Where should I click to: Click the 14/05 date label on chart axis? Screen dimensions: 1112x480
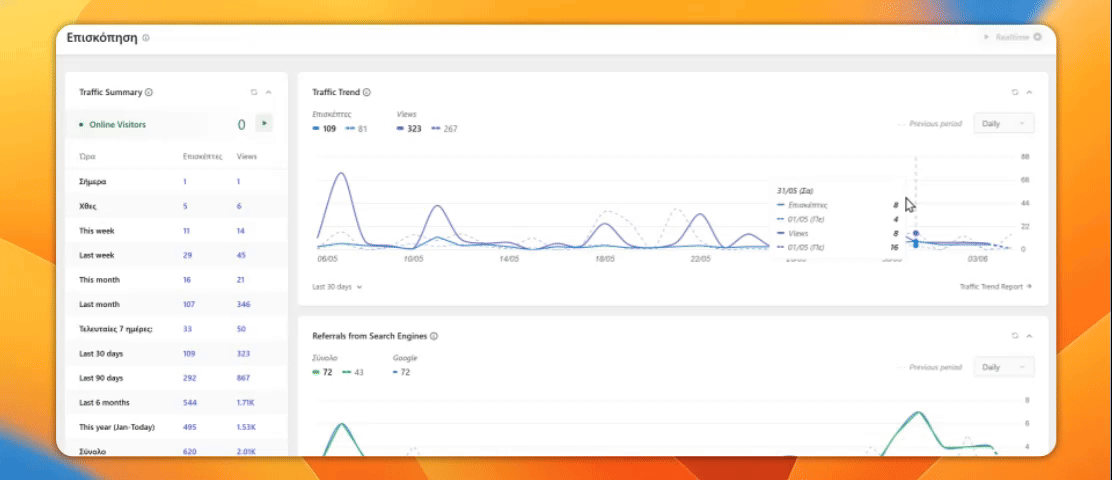point(509,259)
